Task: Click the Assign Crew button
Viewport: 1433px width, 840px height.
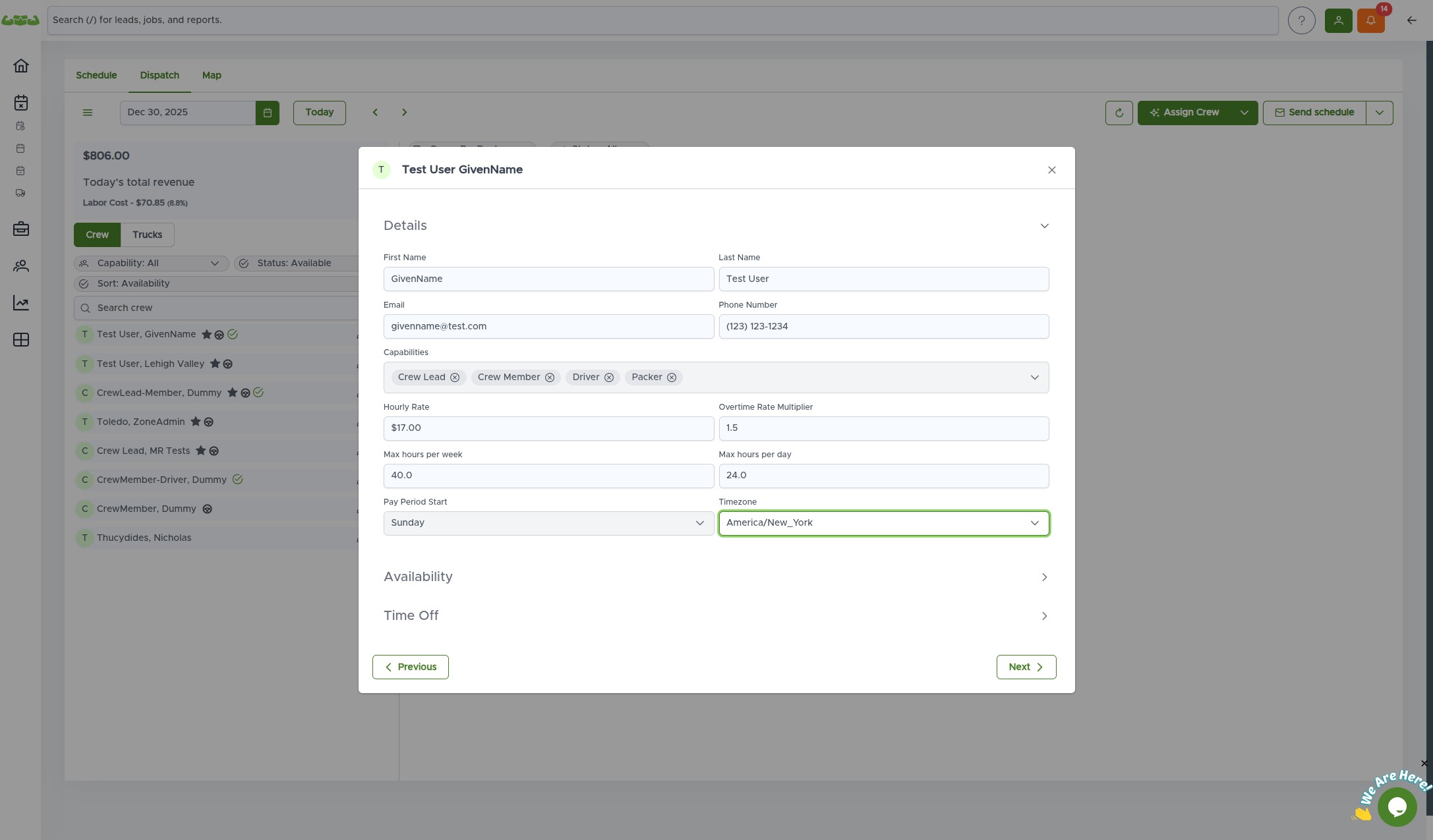Action: tap(1184, 113)
